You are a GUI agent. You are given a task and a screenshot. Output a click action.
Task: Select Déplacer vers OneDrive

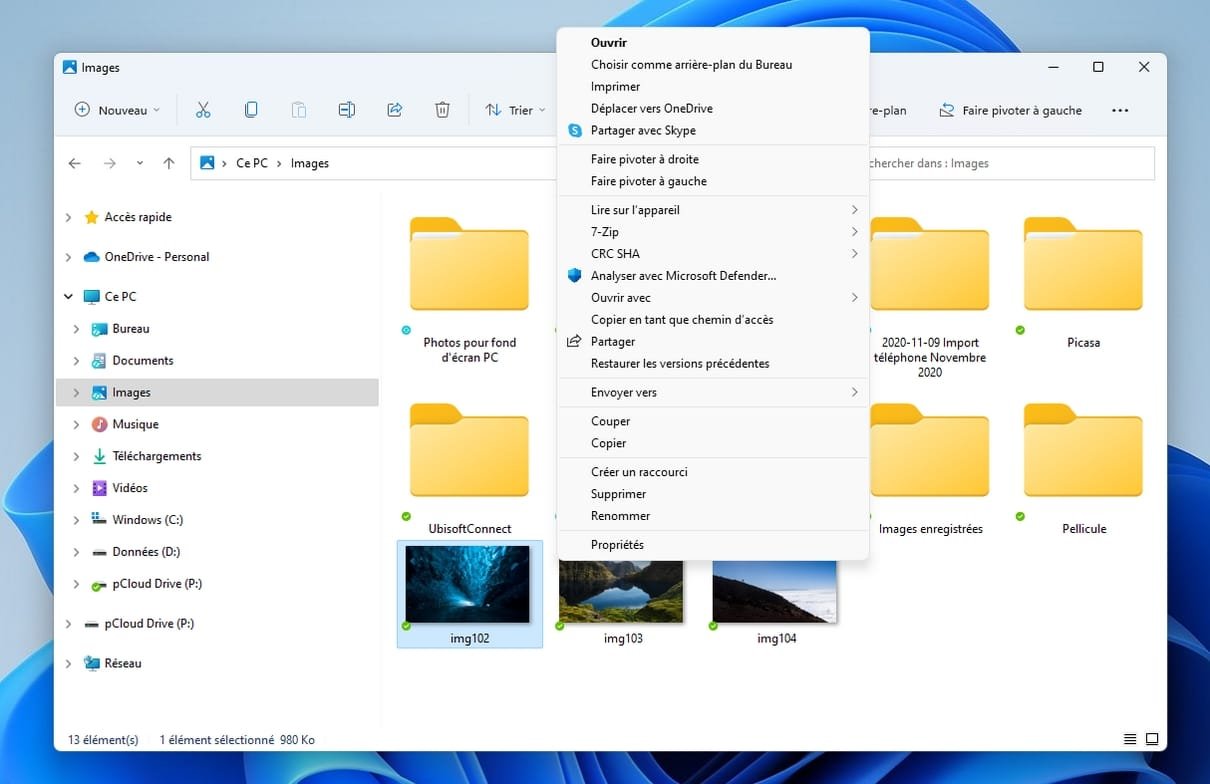coord(712,109)
